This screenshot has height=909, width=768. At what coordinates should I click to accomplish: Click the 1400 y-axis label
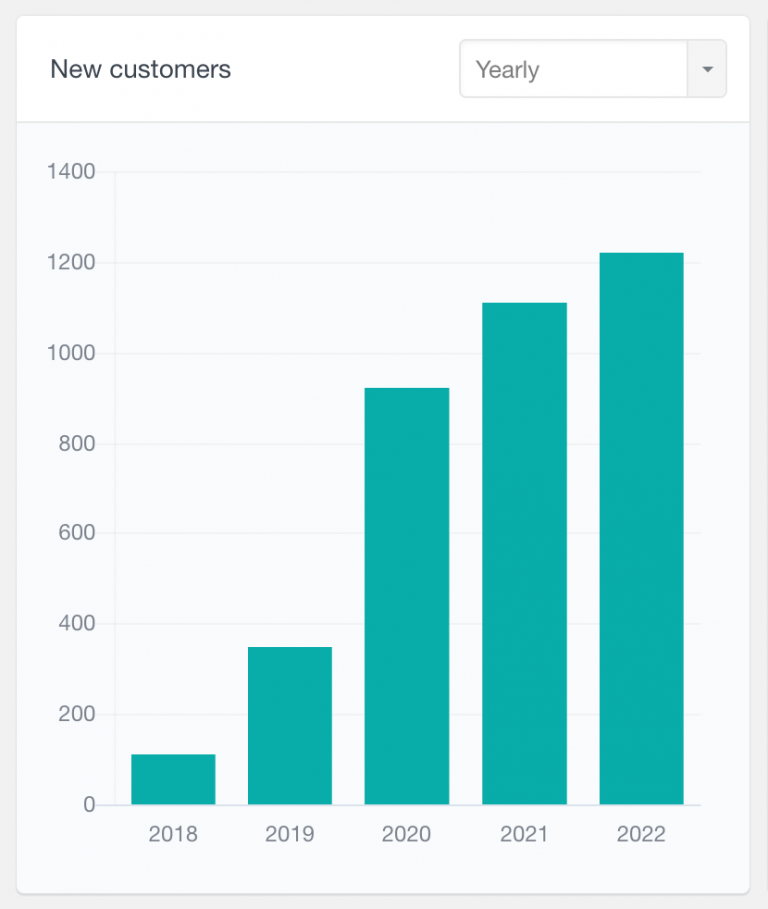point(71,172)
